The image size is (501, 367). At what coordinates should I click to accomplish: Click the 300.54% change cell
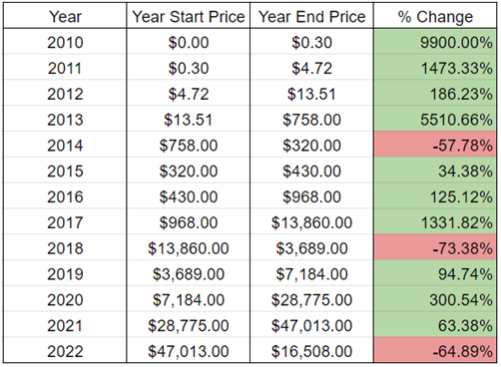(x=435, y=299)
